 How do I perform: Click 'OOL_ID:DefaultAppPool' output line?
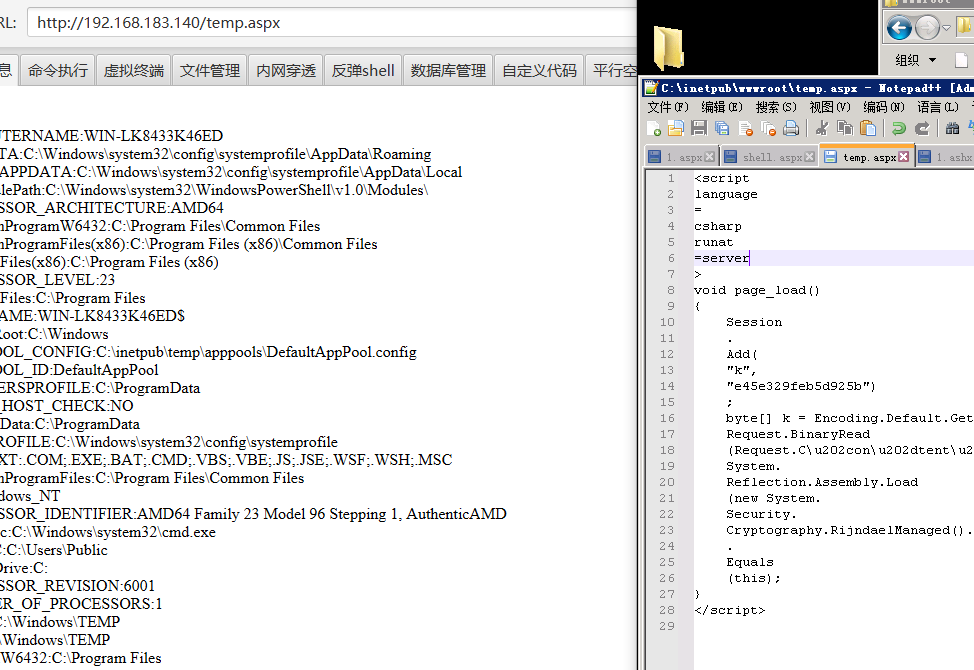(x=79, y=370)
